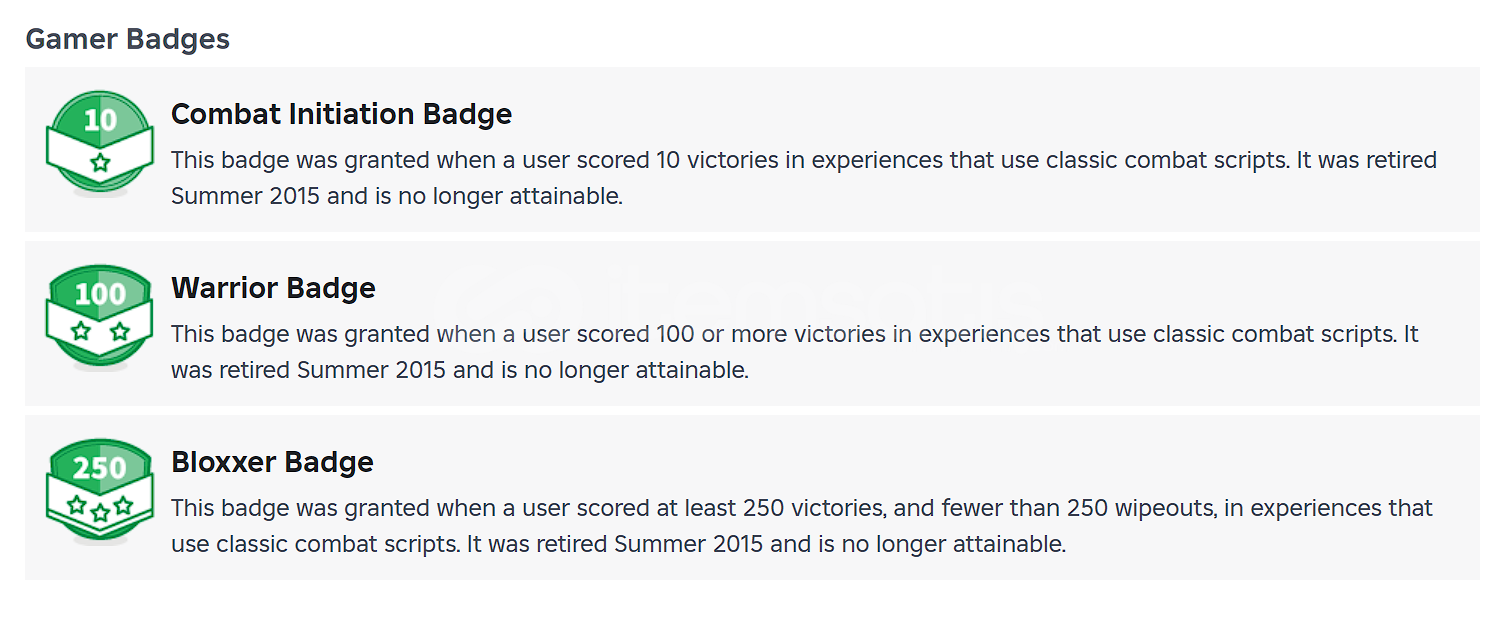This screenshot has height=618, width=1503.
Task: Click the number 100 on the badge icon
Action: pyautogui.click(x=100, y=294)
